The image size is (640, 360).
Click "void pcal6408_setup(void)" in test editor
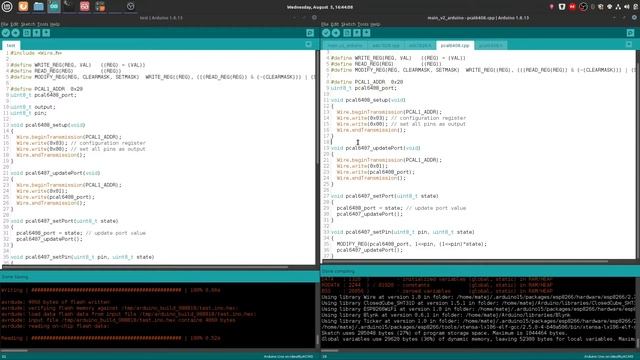point(48,125)
